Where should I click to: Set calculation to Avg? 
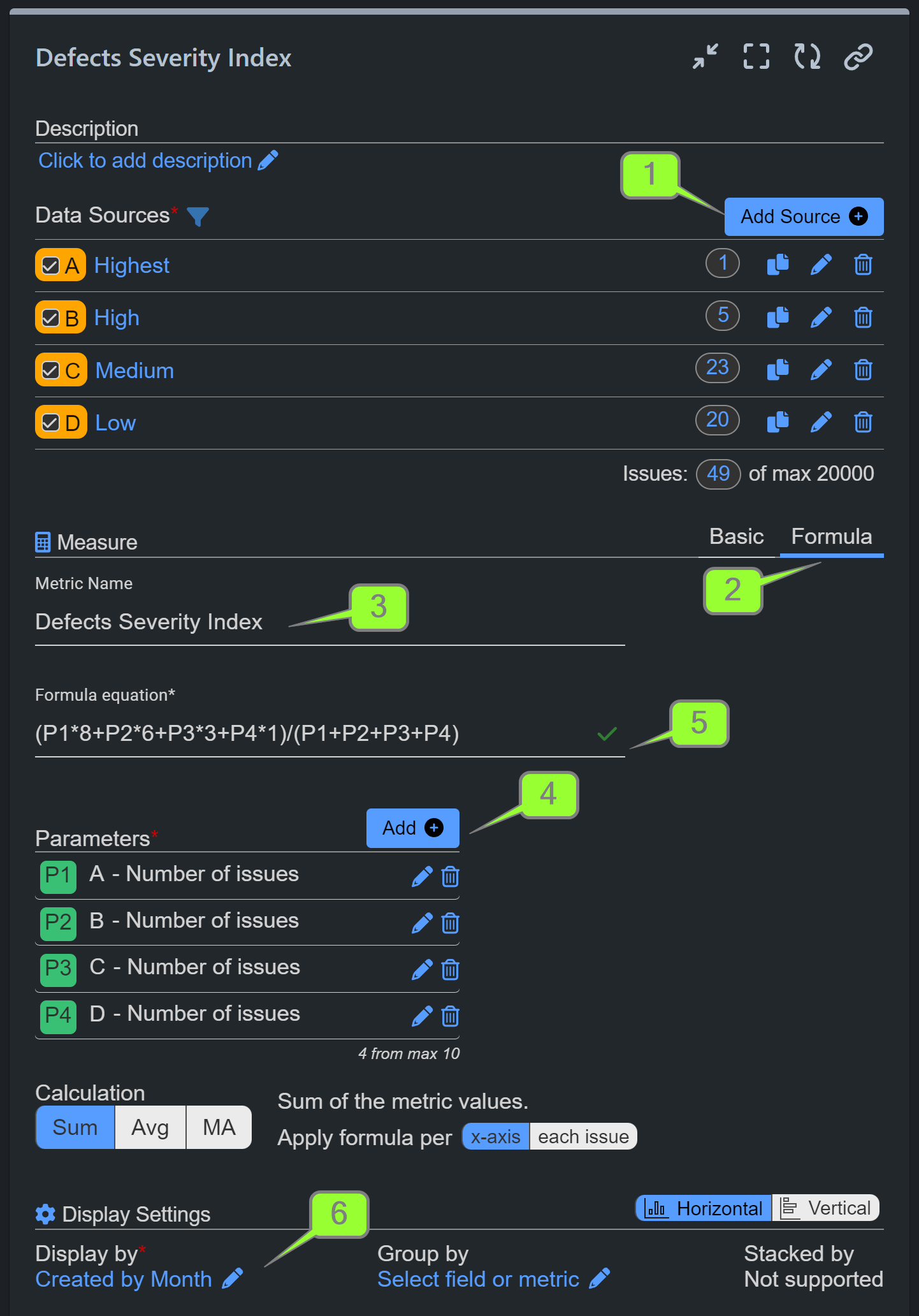coord(149,1127)
